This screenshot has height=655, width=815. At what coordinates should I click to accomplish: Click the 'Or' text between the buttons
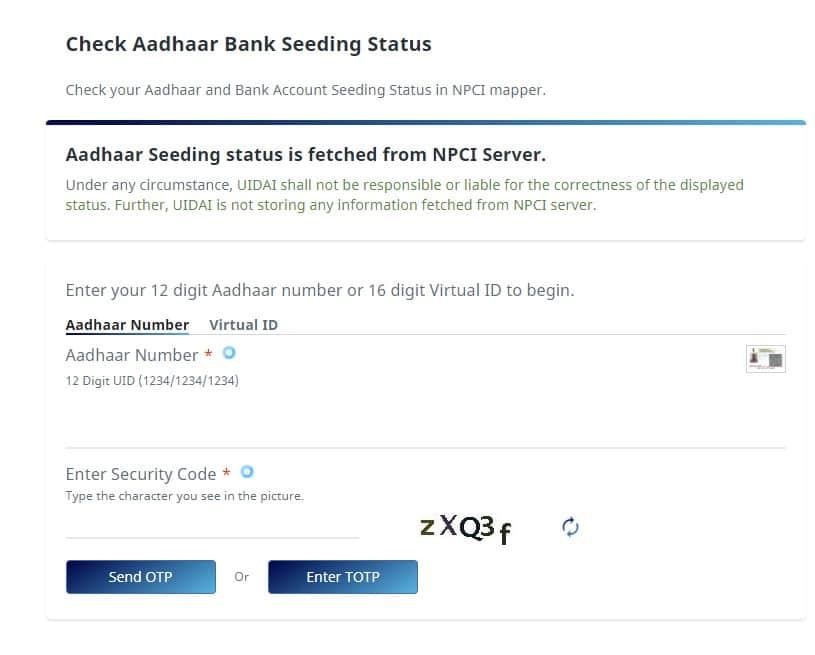click(242, 577)
